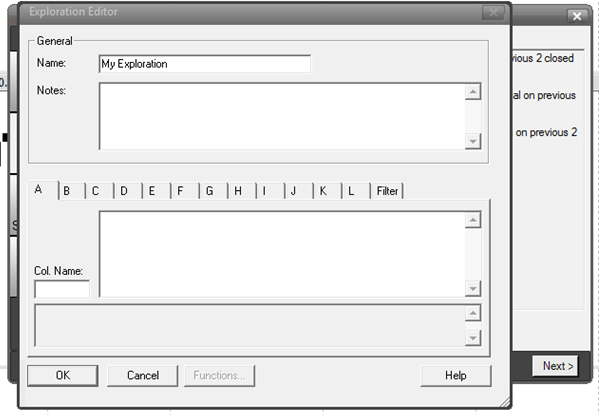This screenshot has height=415, width=600.
Task: Open column tab D
Action: click(x=129, y=190)
